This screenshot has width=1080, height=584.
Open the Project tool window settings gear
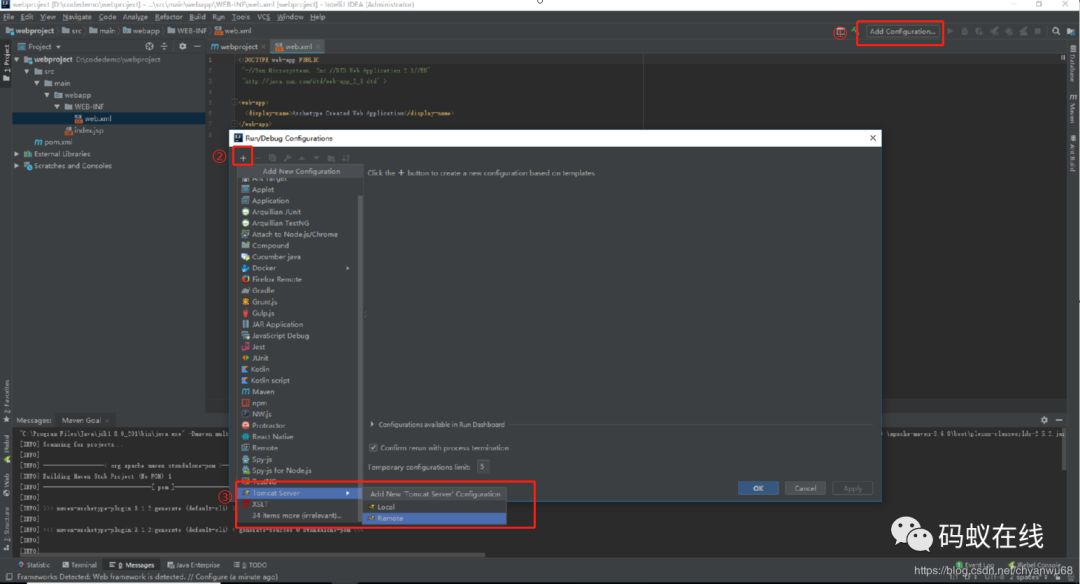tap(183, 46)
